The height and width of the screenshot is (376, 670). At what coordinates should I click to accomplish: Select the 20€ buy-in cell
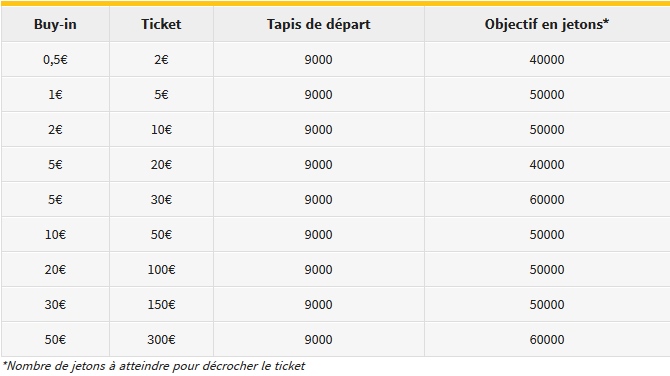pyautogui.click(x=55, y=270)
